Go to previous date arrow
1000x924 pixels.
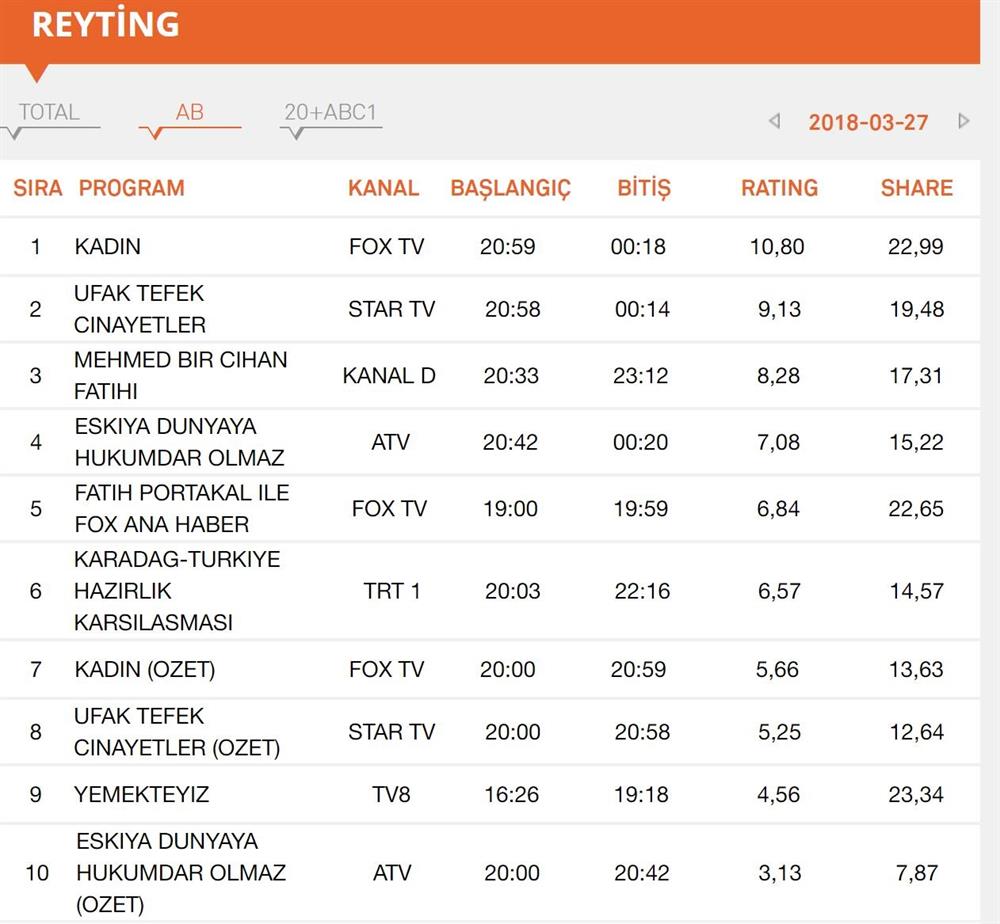pos(774,122)
